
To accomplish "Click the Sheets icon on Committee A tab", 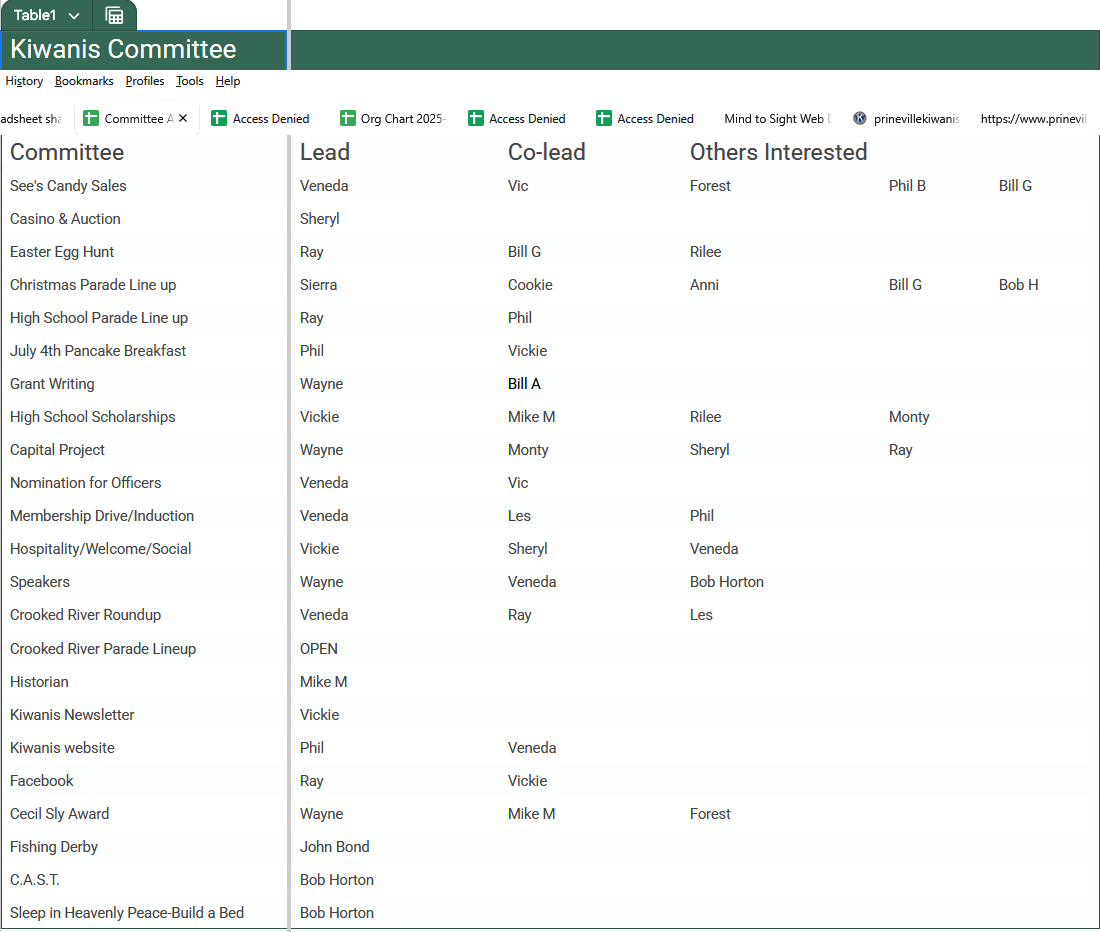I will [x=91, y=118].
